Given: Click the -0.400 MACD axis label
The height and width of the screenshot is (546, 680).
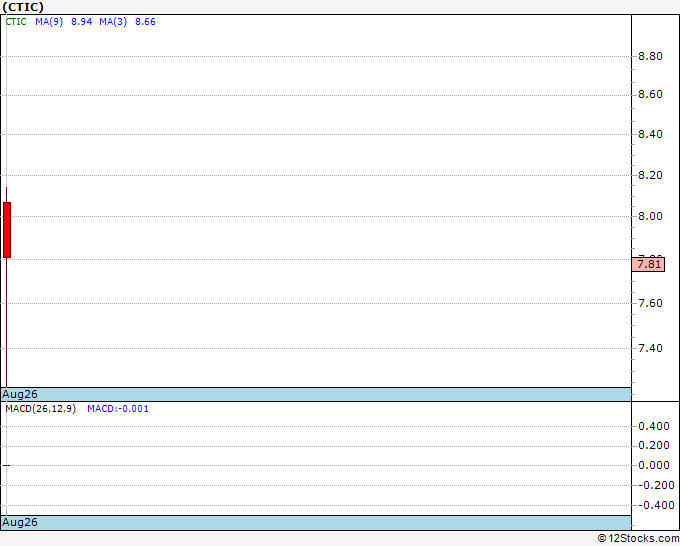Looking at the screenshot, I should (x=655, y=505).
